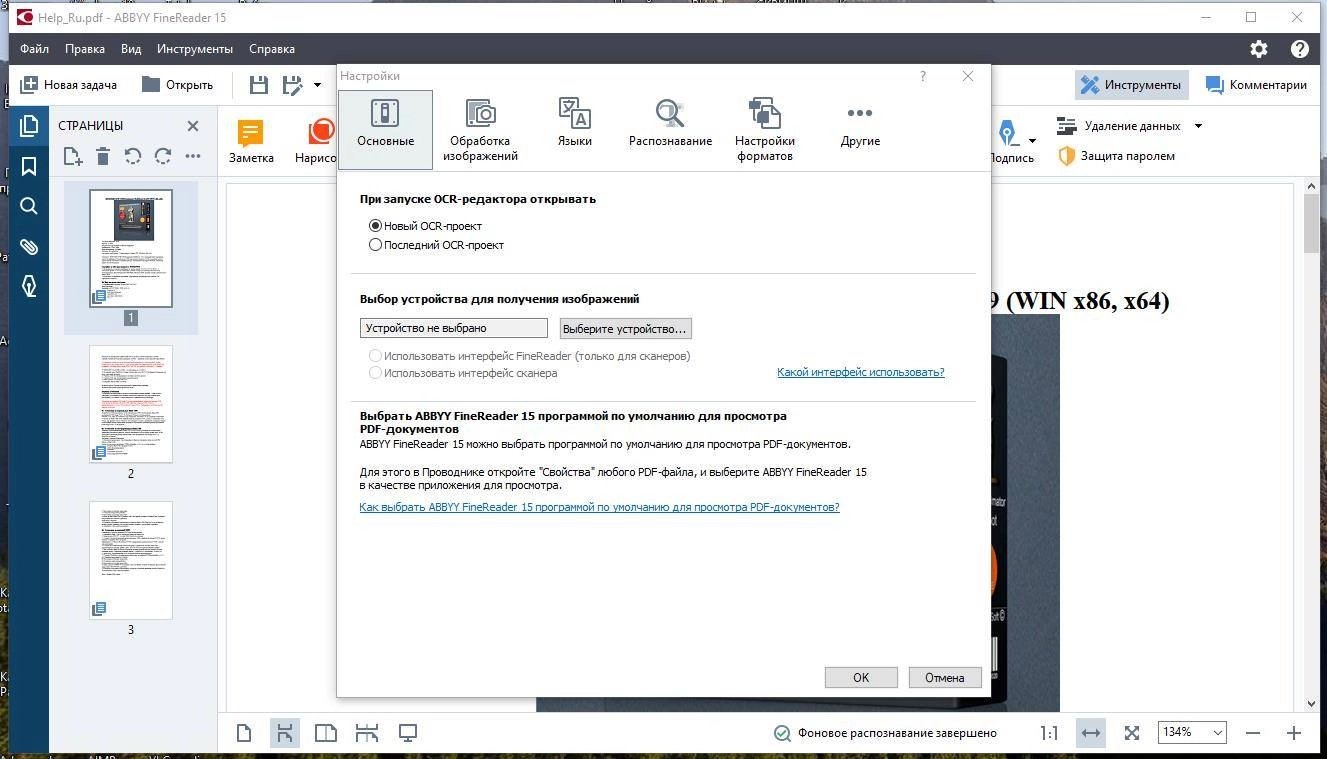Open the Комментарии panel
The image size is (1327, 759).
1256,85
